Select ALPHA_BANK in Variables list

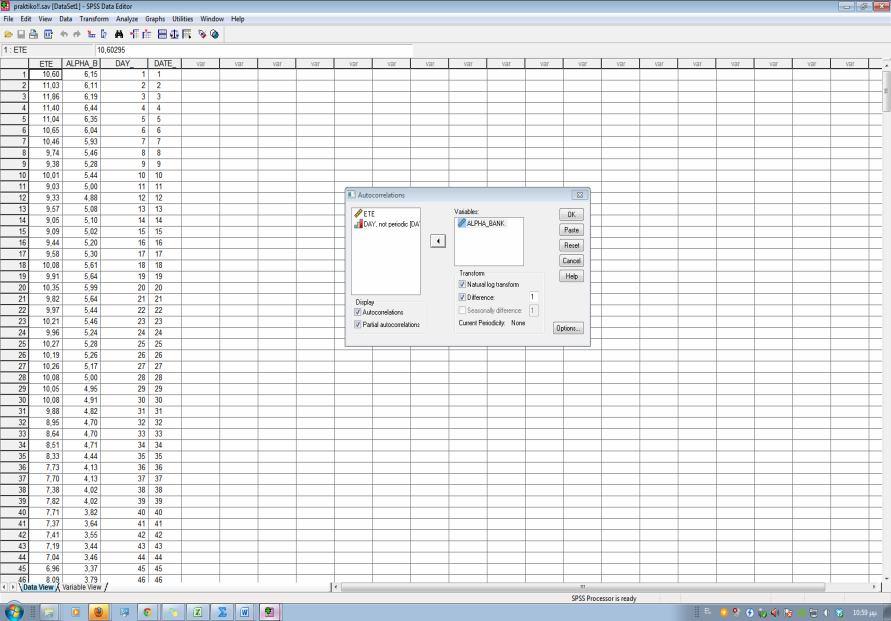tap(481, 223)
